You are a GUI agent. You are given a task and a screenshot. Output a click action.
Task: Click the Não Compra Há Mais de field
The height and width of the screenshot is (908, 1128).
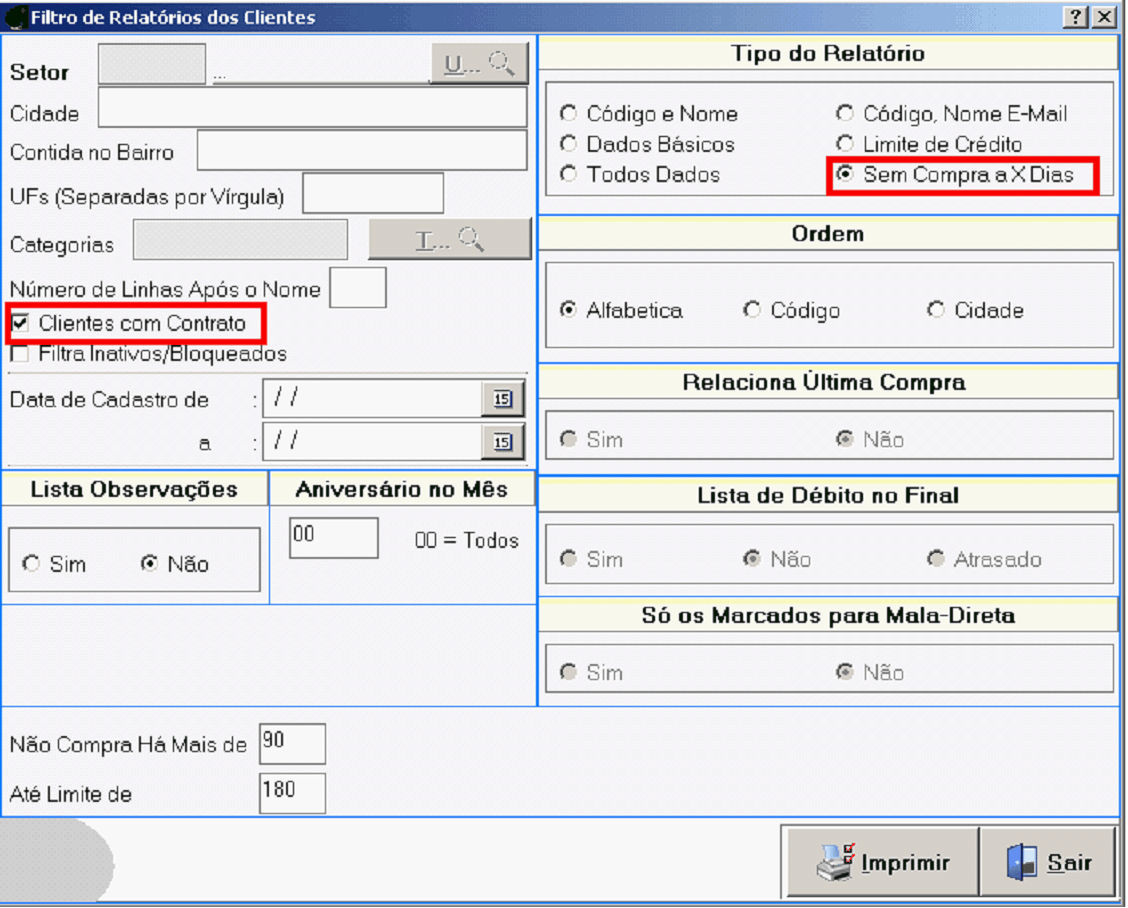[292, 743]
